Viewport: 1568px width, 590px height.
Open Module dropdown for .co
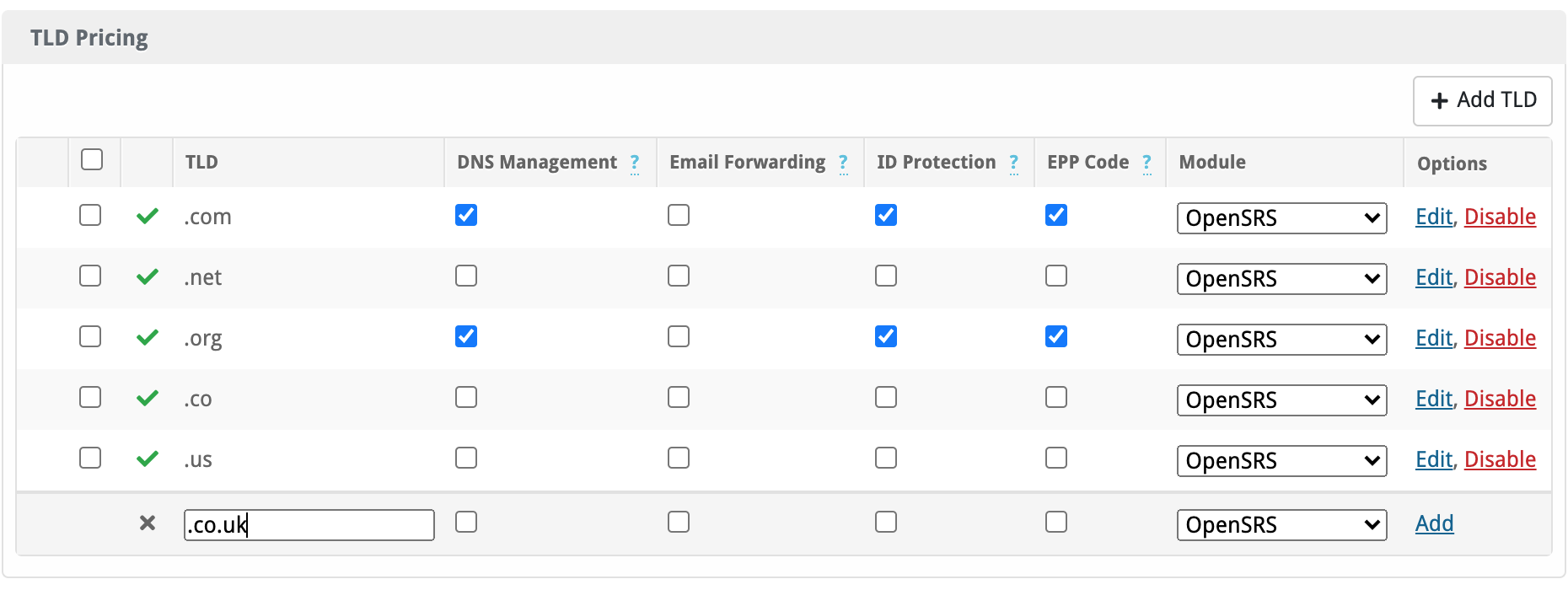[1281, 400]
